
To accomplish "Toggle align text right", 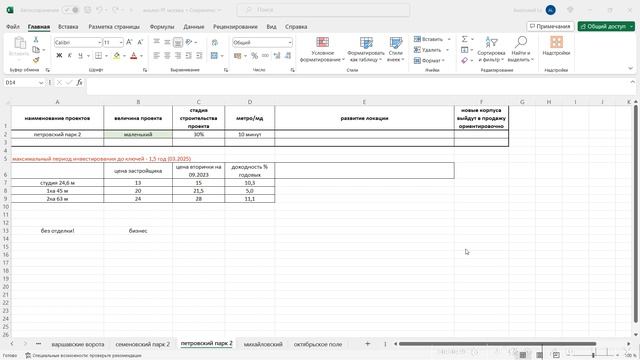I will point(178,56).
